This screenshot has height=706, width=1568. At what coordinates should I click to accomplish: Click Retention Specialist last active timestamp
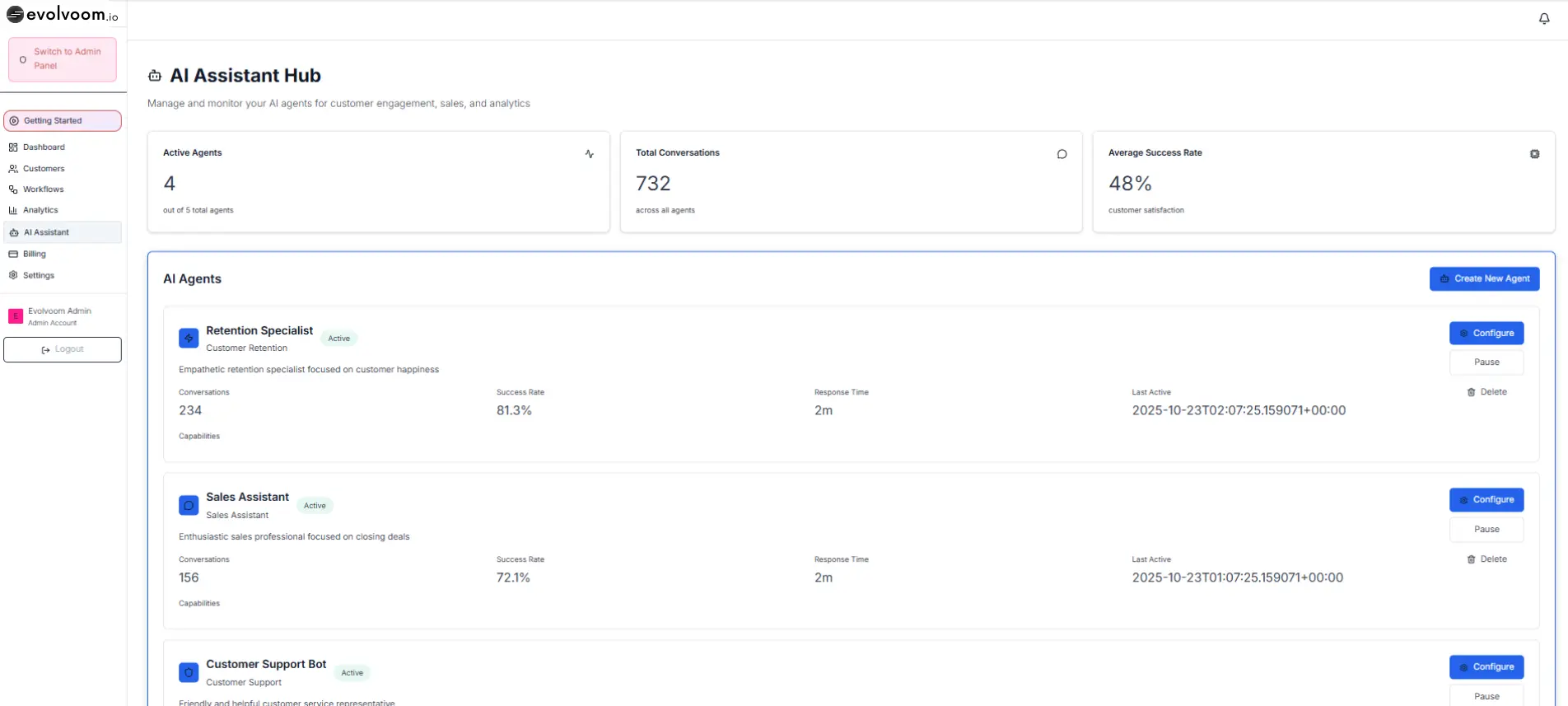(1239, 410)
